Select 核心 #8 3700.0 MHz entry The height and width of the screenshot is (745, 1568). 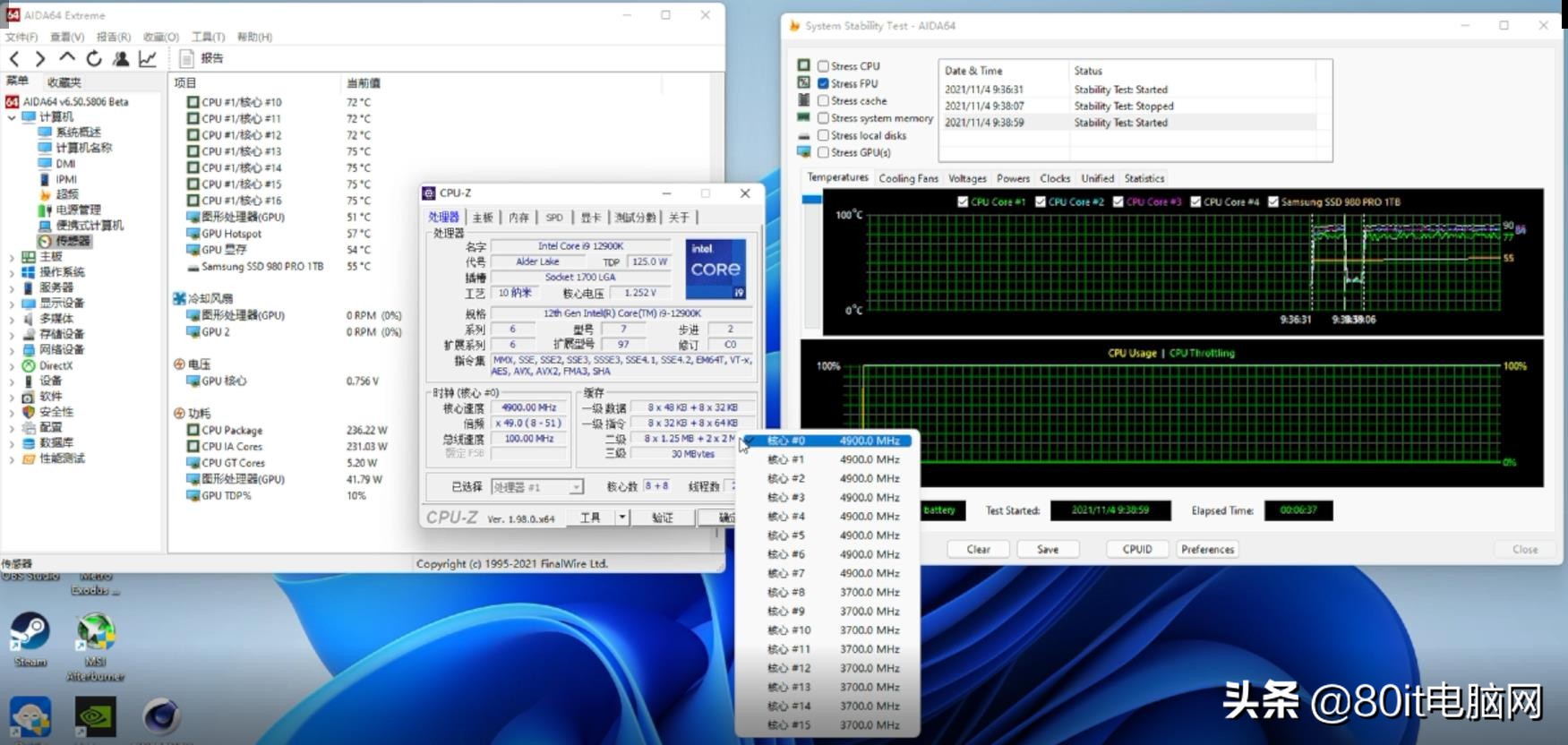pos(829,592)
